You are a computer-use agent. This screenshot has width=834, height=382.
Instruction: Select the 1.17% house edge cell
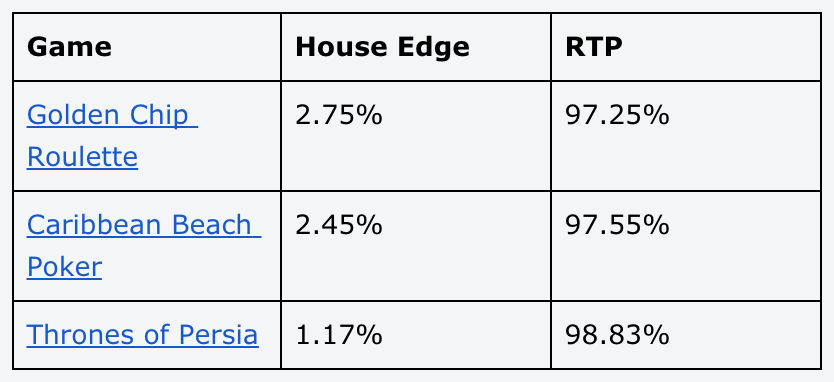pos(416,335)
